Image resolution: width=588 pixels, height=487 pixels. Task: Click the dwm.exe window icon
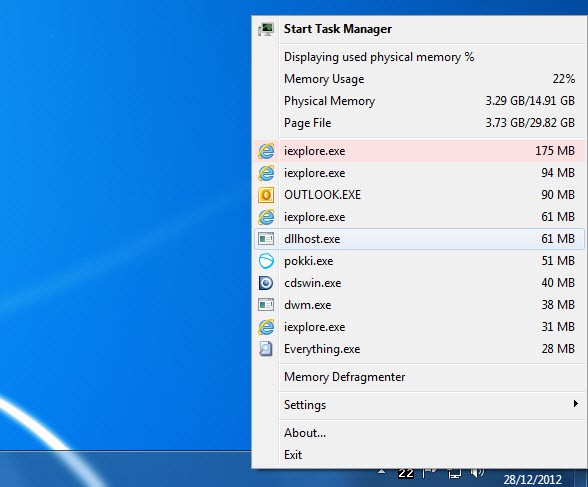click(x=266, y=305)
